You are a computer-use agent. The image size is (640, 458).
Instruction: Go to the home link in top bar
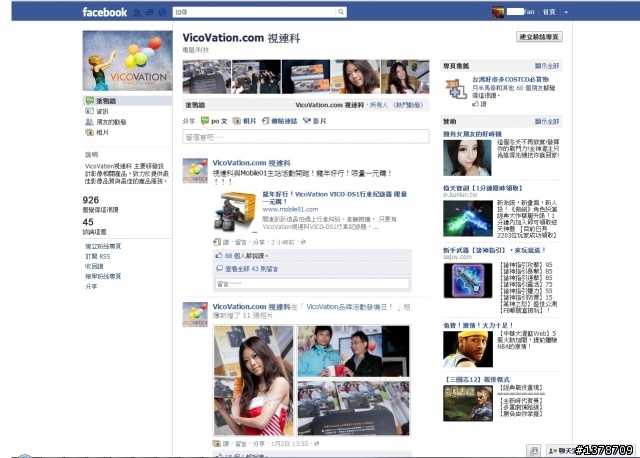click(549, 12)
